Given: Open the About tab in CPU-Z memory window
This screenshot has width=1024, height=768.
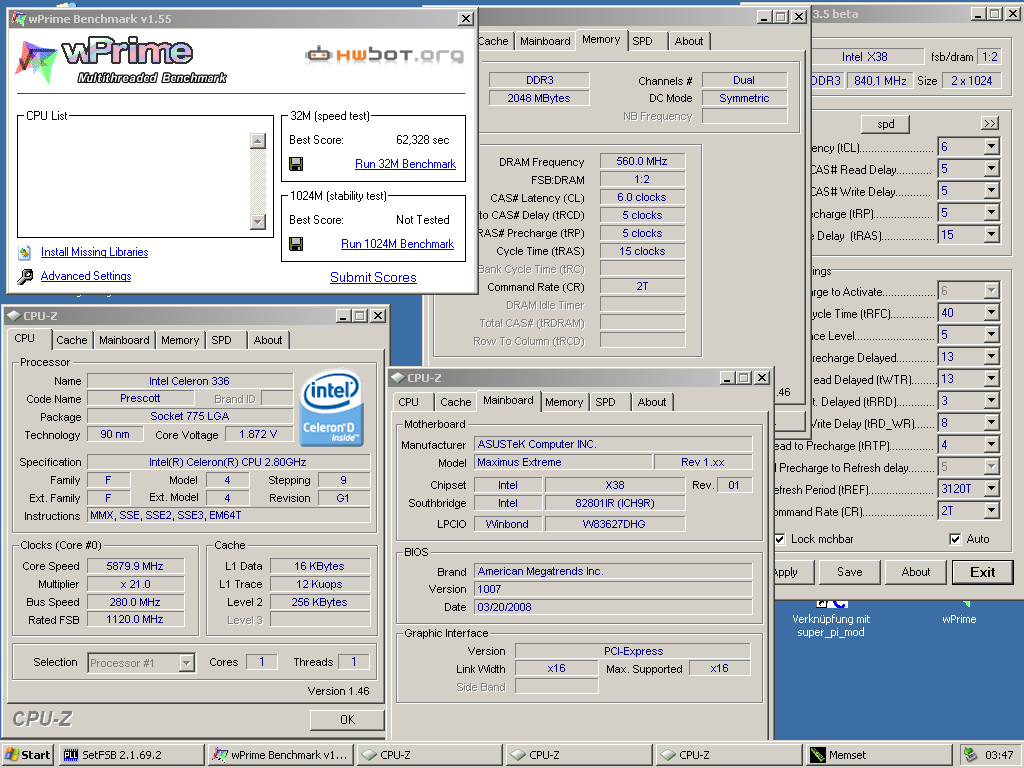Looking at the screenshot, I should pyautogui.click(x=689, y=41).
